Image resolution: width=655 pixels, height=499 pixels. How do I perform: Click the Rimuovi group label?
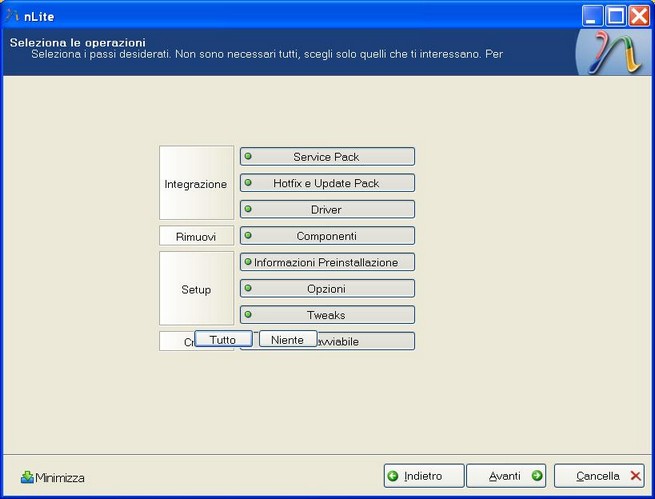196,237
